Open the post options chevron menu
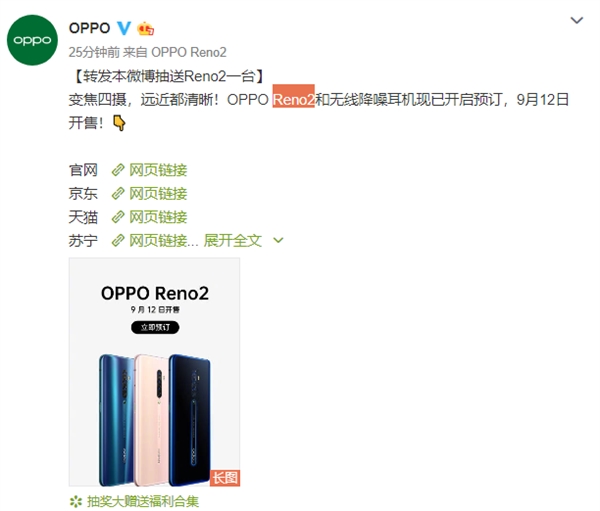 click(577, 20)
